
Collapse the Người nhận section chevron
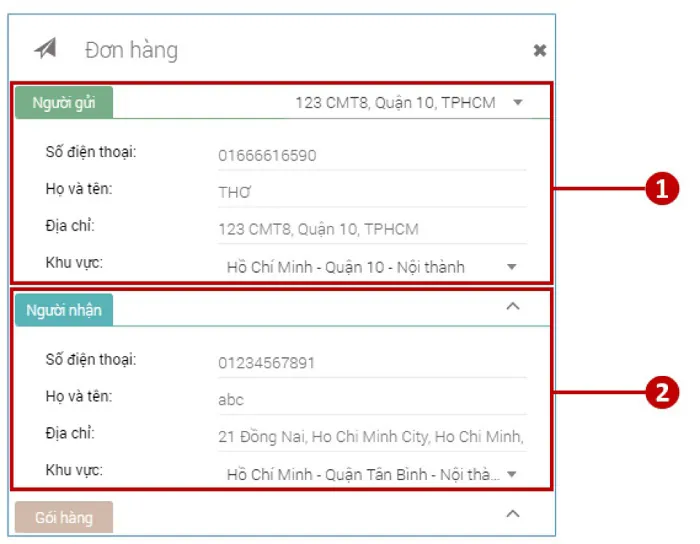coord(513,307)
